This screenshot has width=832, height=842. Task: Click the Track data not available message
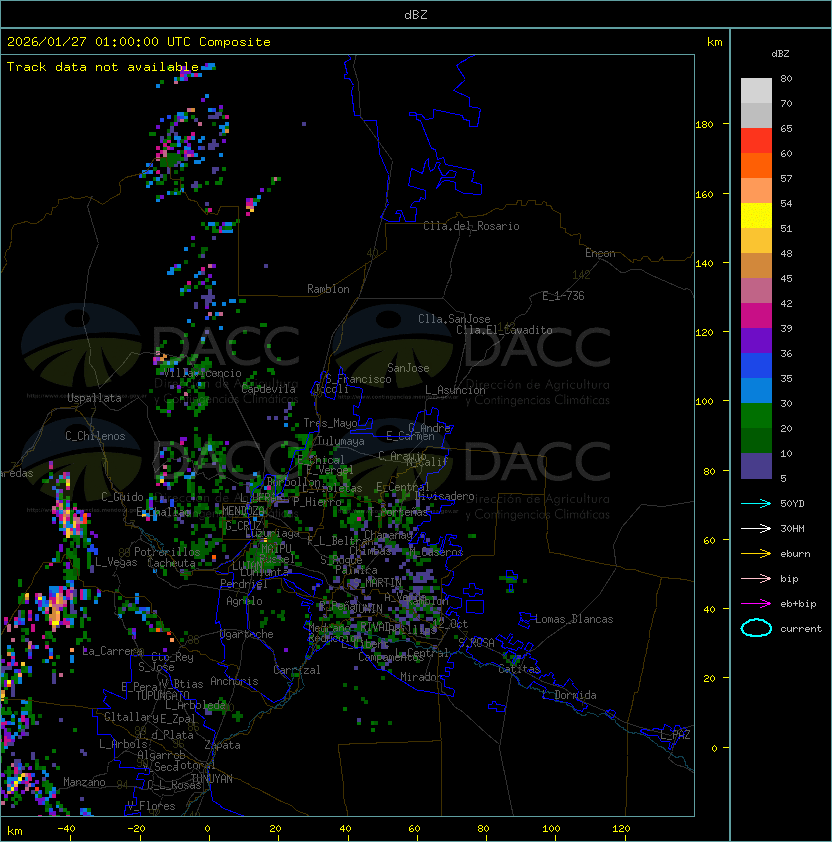[103, 67]
